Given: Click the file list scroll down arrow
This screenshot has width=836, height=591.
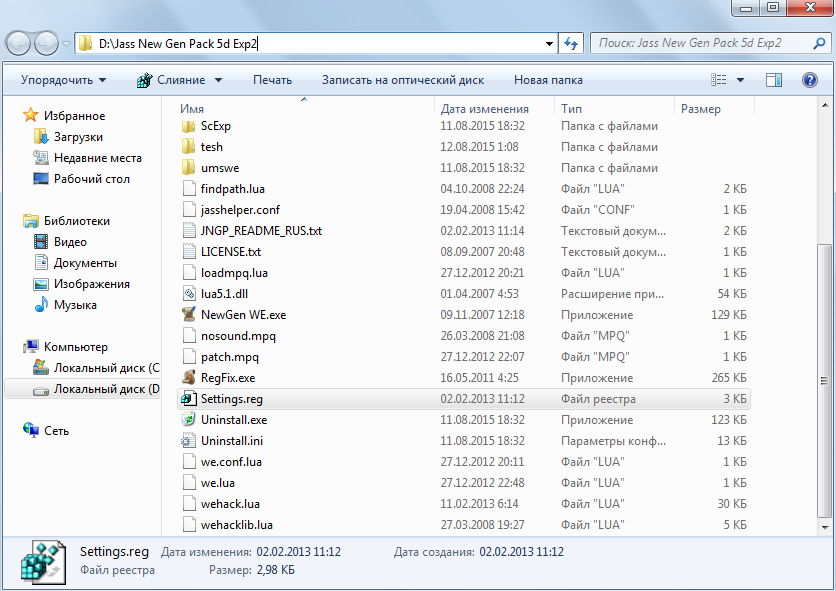Looking at the screenshot, I should point(824,528).
